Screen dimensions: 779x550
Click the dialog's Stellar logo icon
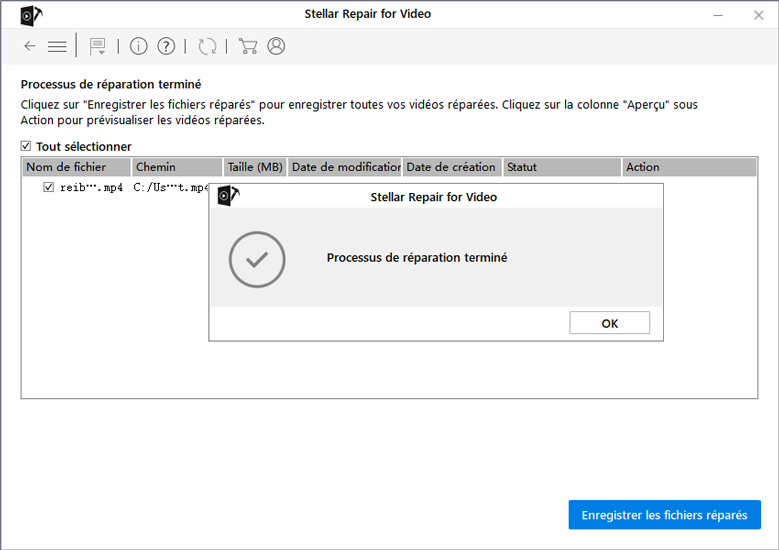[x=228, y=195]
